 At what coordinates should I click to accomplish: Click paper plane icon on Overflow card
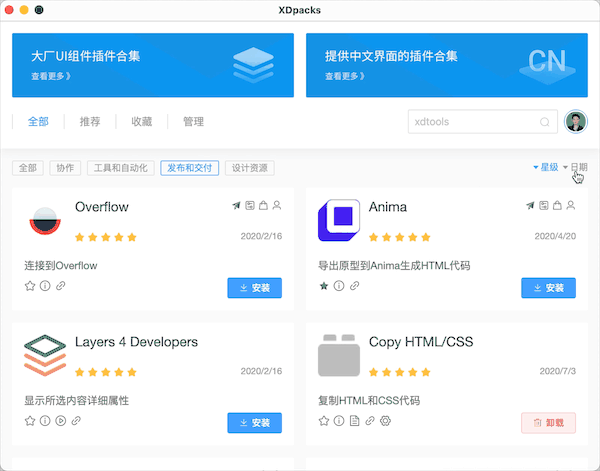click(236, 205)
